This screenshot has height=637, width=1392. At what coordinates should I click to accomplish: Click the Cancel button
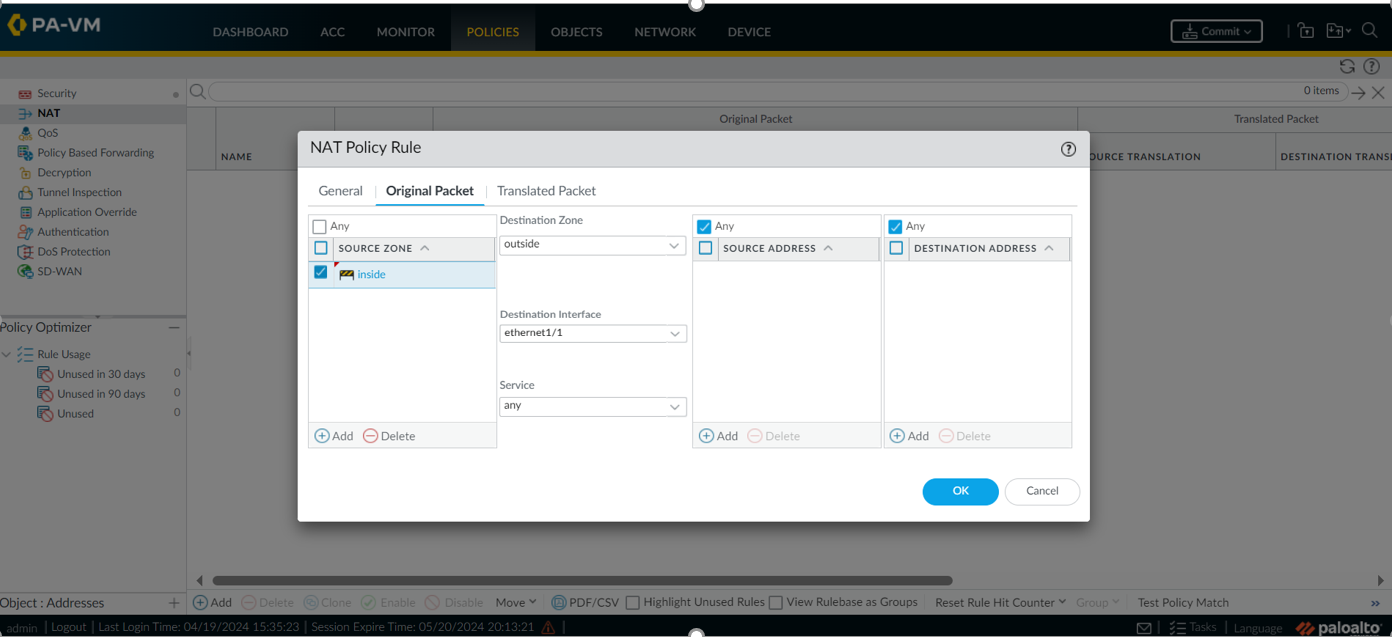(x=1042, y=491)
